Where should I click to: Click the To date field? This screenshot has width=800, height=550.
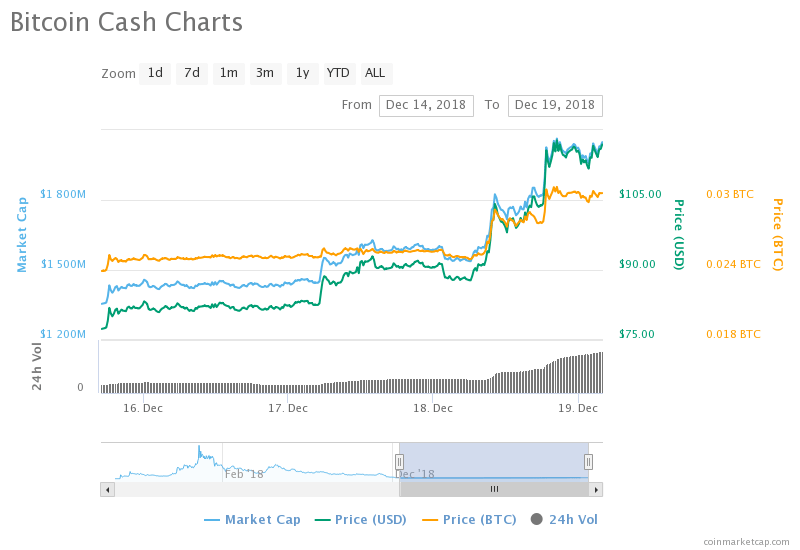(x=555, y=106)
